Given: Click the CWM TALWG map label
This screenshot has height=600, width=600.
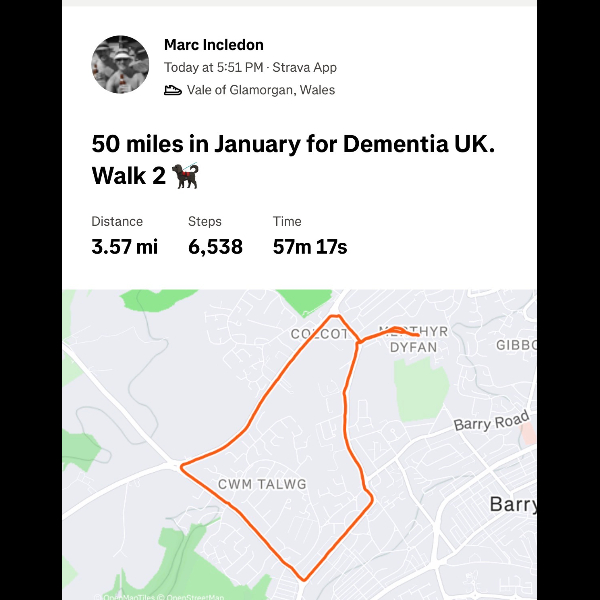Looking at the screenshot, I should click(x=262, y=485).
